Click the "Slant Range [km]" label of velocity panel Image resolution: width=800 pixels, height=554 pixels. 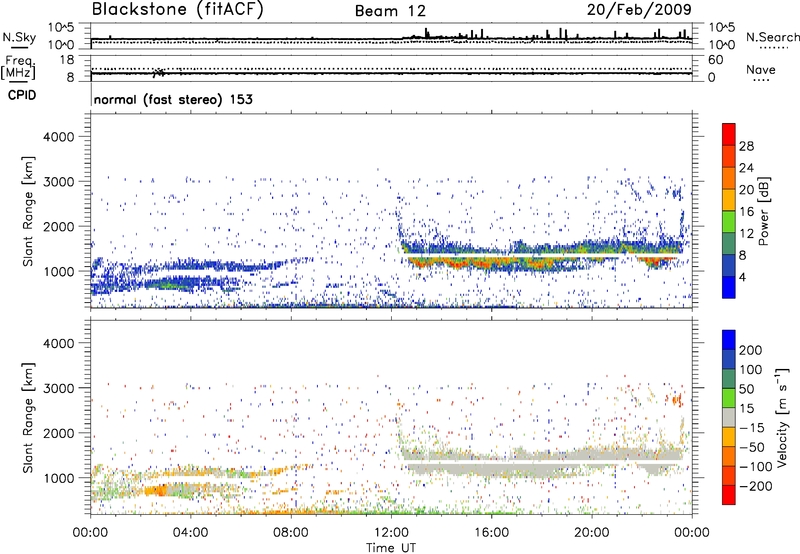(28, 417)
